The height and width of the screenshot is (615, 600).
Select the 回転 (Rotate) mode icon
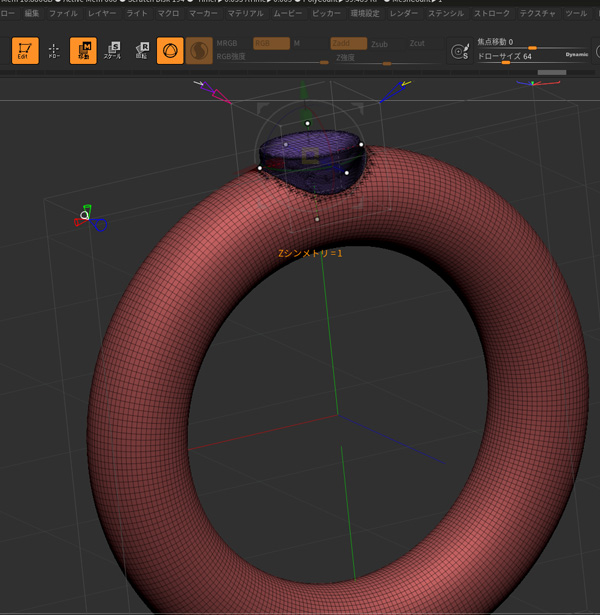click(142, 51)
